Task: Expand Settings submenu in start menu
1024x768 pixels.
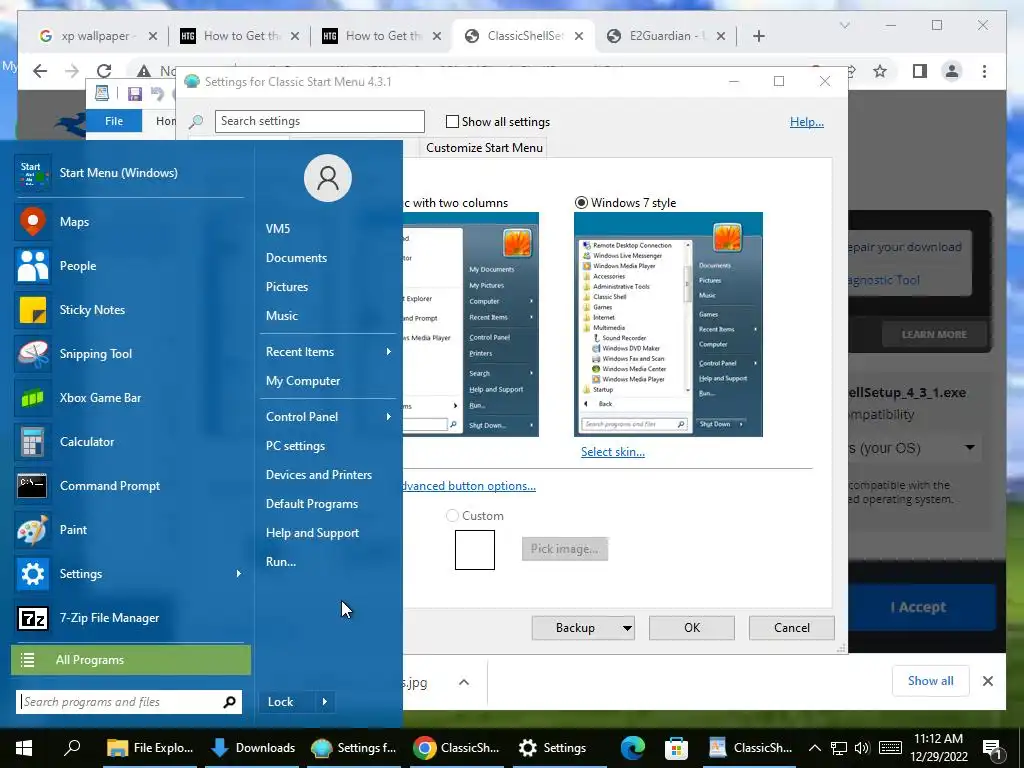Action: click(238, 574)
